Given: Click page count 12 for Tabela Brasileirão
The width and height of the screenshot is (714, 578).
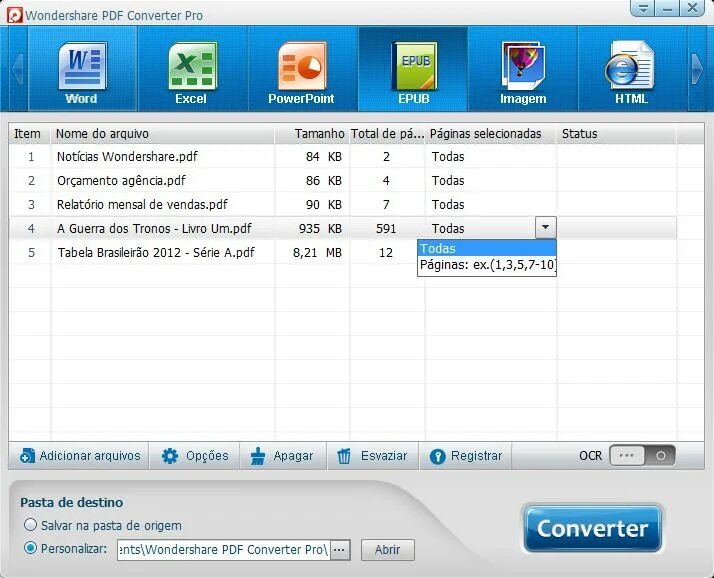Looking at the screenshot, I should pos(386,252).
